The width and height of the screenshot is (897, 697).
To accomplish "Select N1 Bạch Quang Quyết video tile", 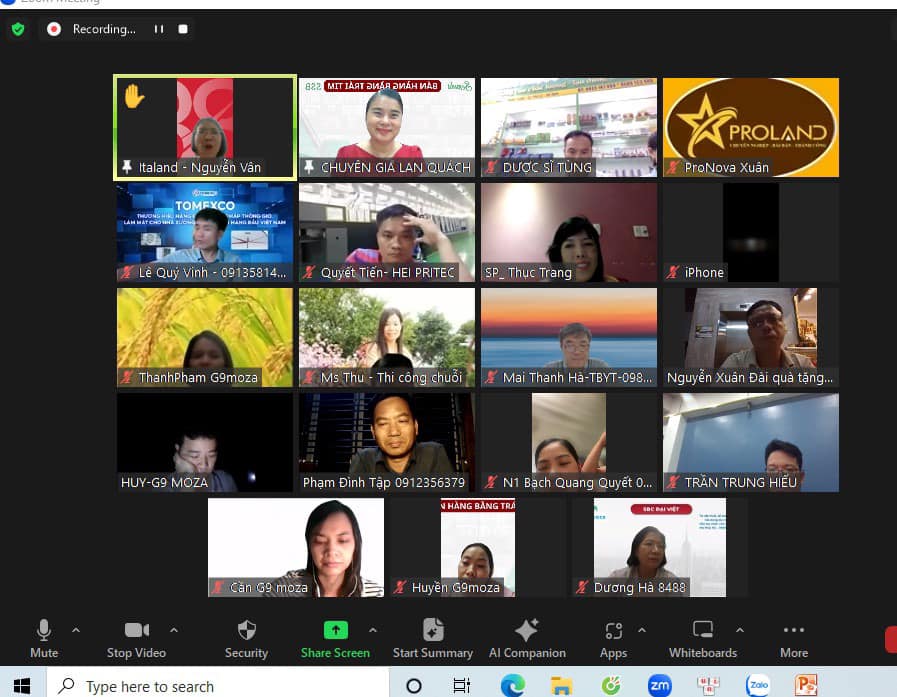I will coord(569,442).
